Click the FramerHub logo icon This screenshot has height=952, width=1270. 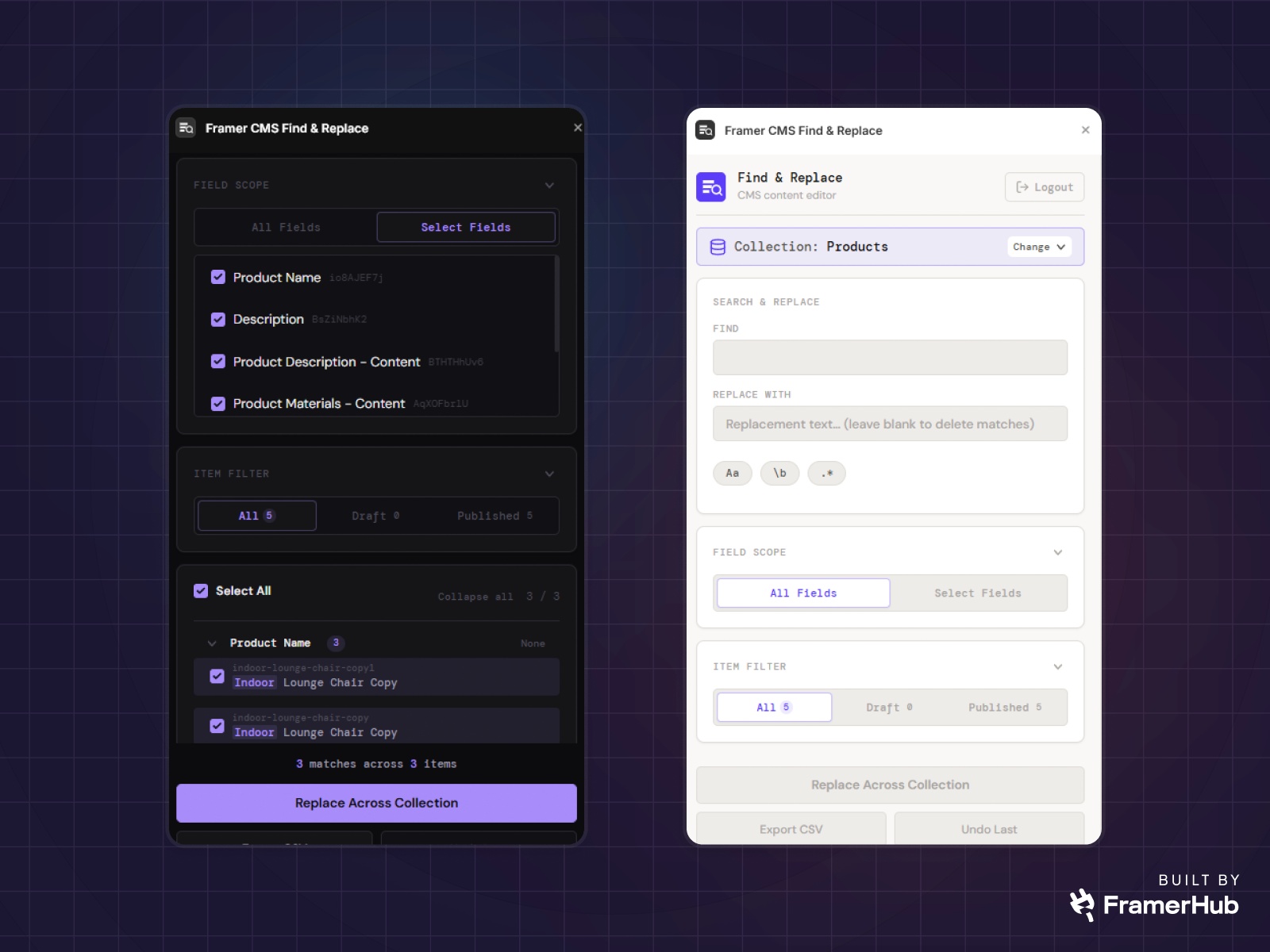[x=1083, y=902]
